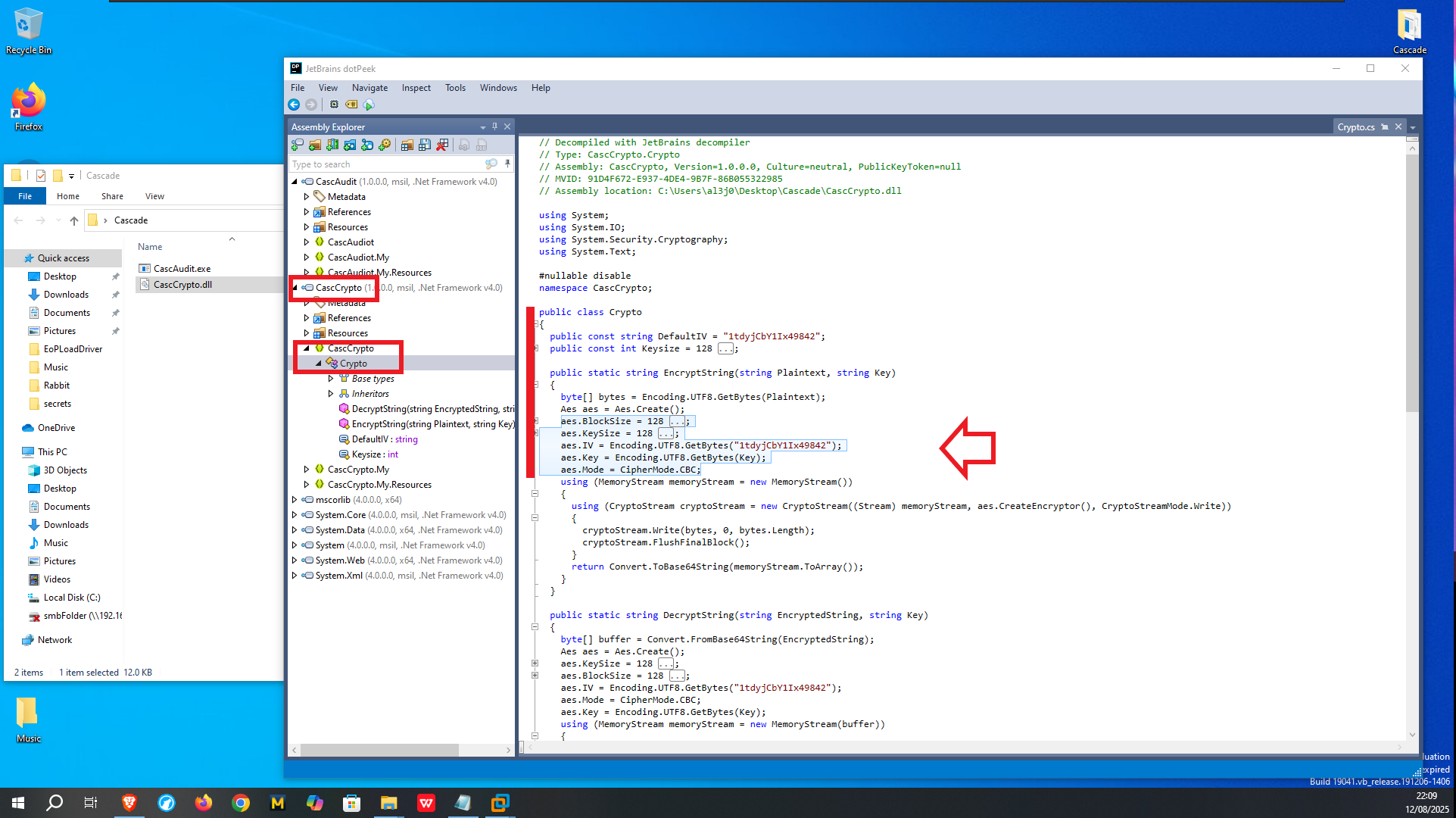
Task: Open the IL Viewer tag icon
Action: (351, 105)
